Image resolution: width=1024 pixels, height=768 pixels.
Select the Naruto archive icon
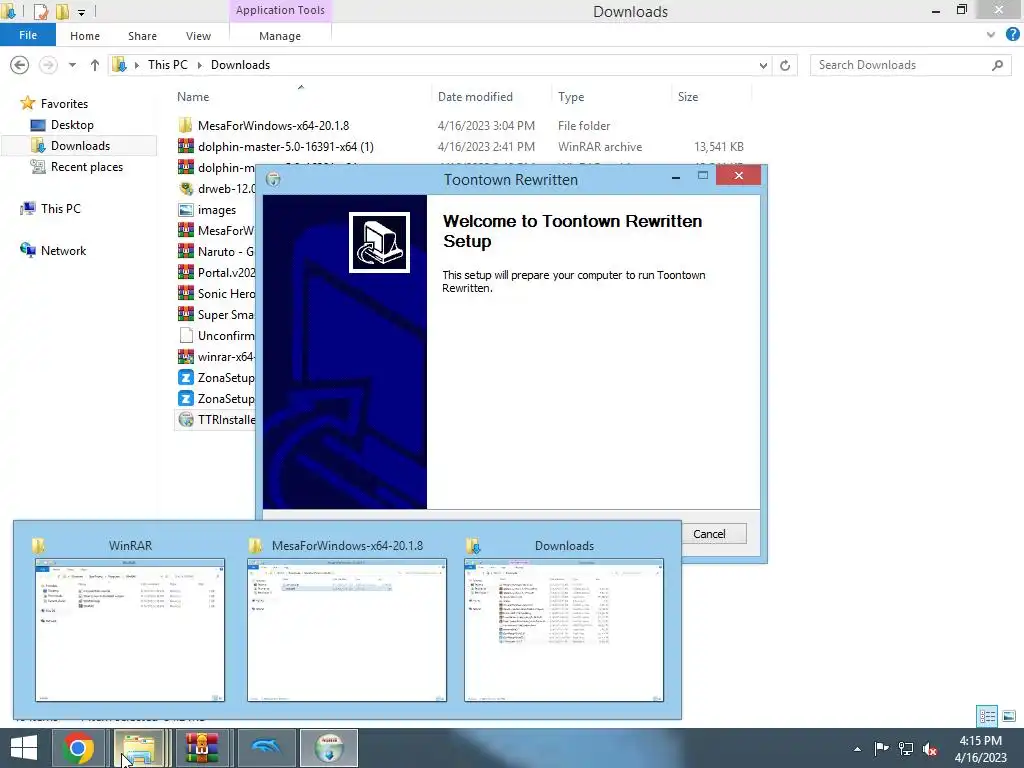185,251
